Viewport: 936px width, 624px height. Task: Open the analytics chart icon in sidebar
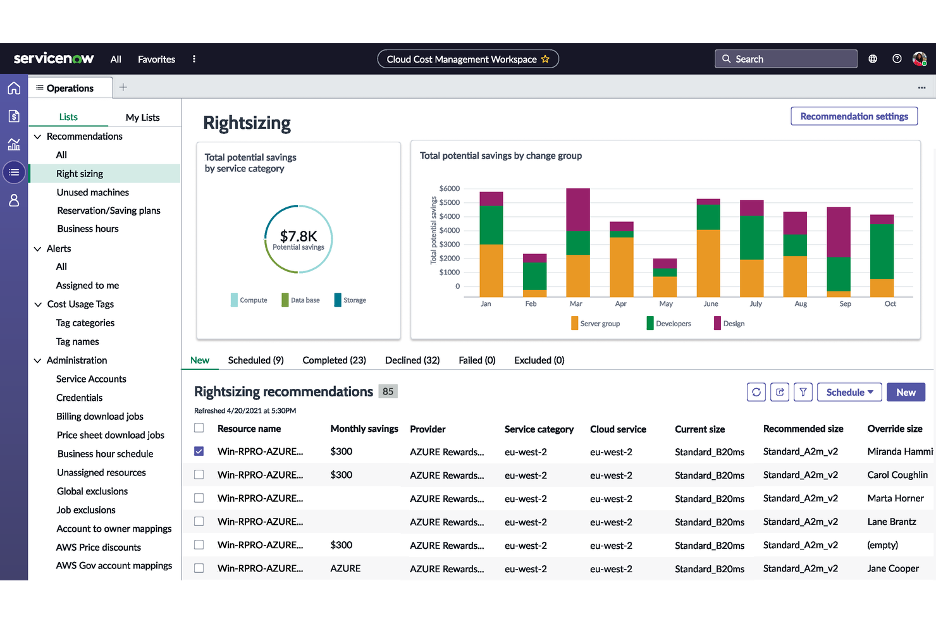click(x=14, y=144)
